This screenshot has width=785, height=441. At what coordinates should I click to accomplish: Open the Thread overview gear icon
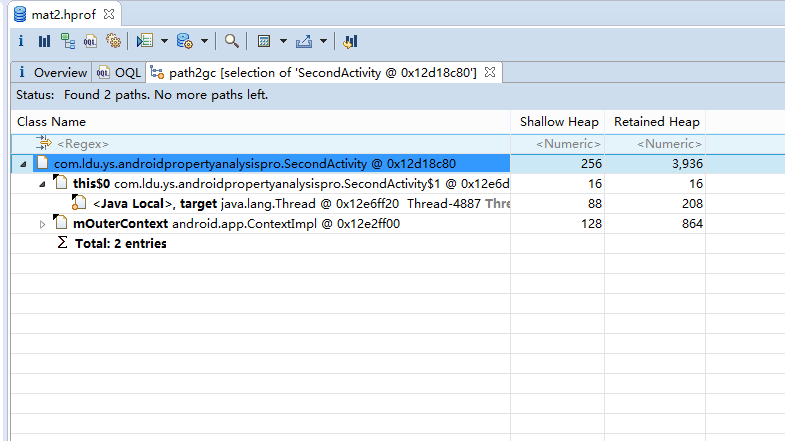[x=113, y=41]
